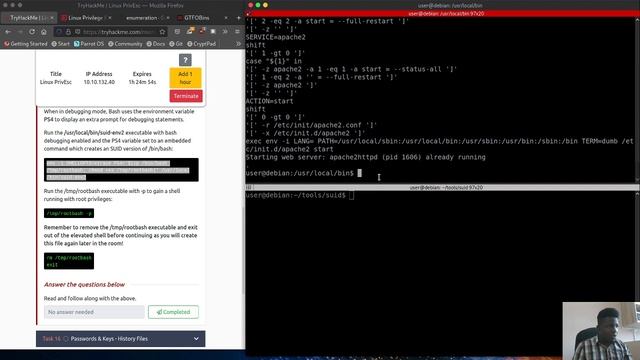Focus bottom terminal prompt ~/tools/suid$

click(x=296, y=195)
